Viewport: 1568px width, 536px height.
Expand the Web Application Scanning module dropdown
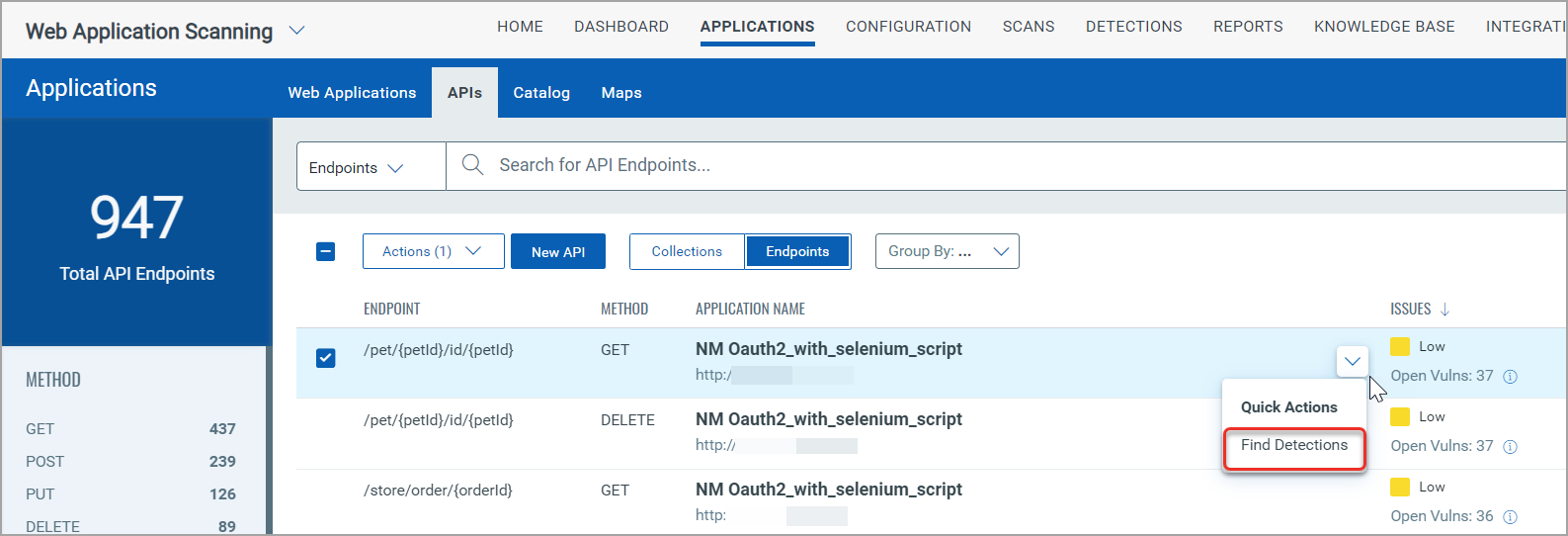(296, 31)
